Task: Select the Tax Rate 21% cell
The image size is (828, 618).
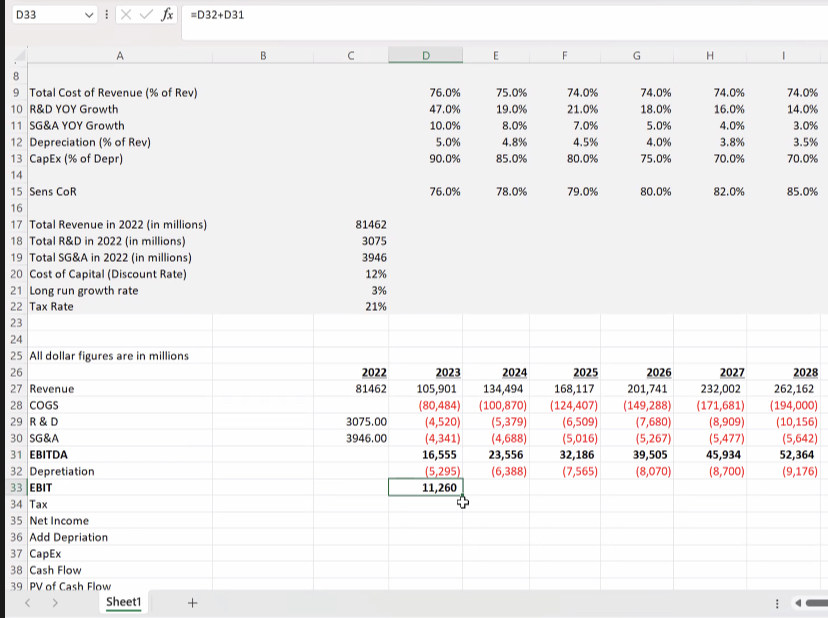Action: tap(351, 306)
